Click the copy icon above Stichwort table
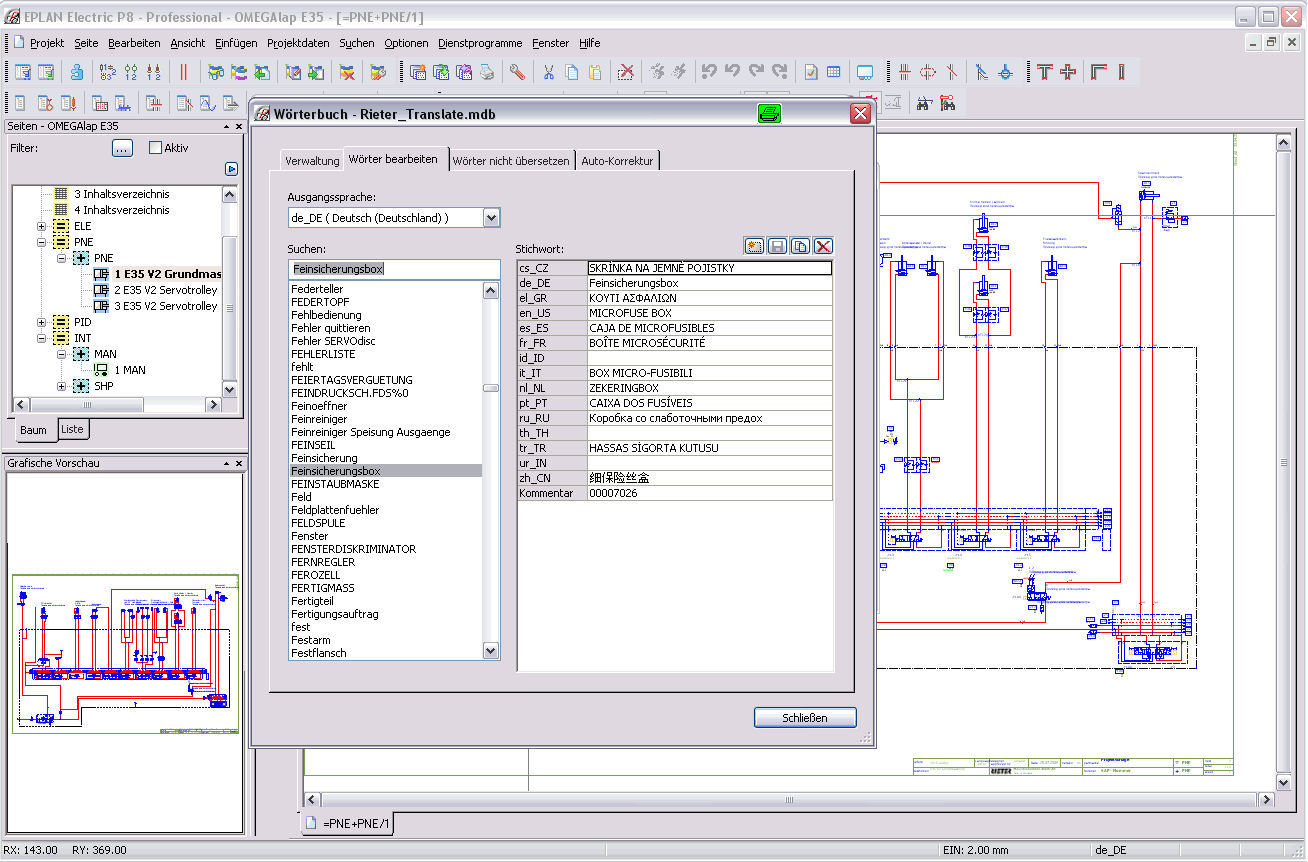Image resolution: width=1308 pixels, height=862 pixels. (800, 246)
